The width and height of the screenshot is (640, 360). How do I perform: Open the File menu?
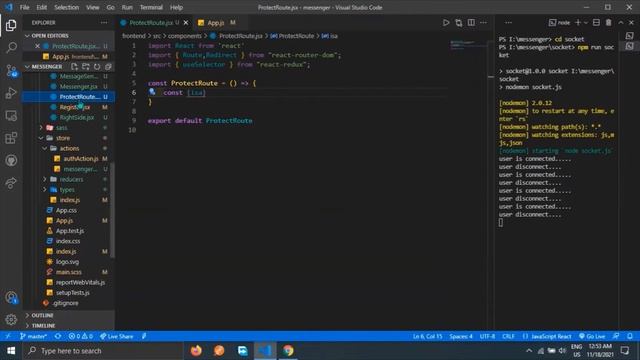point(24,7)
